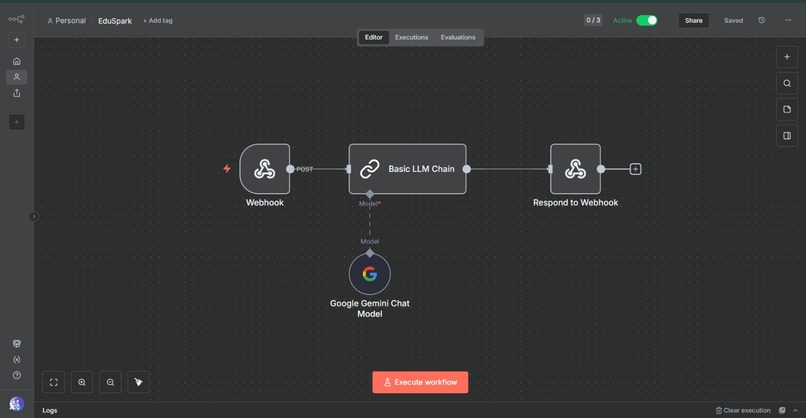
Task: Open the Shared sidebar icon
Action: click(x=16, y=93)
